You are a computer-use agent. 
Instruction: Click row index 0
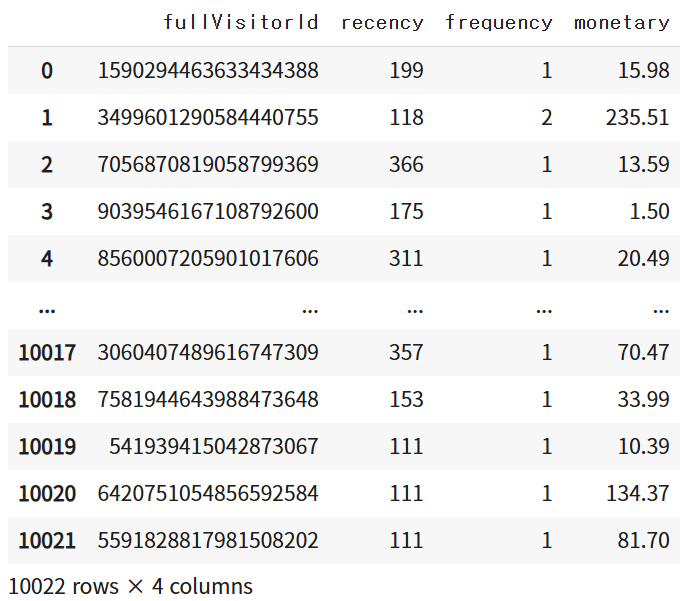coord(47,70)
